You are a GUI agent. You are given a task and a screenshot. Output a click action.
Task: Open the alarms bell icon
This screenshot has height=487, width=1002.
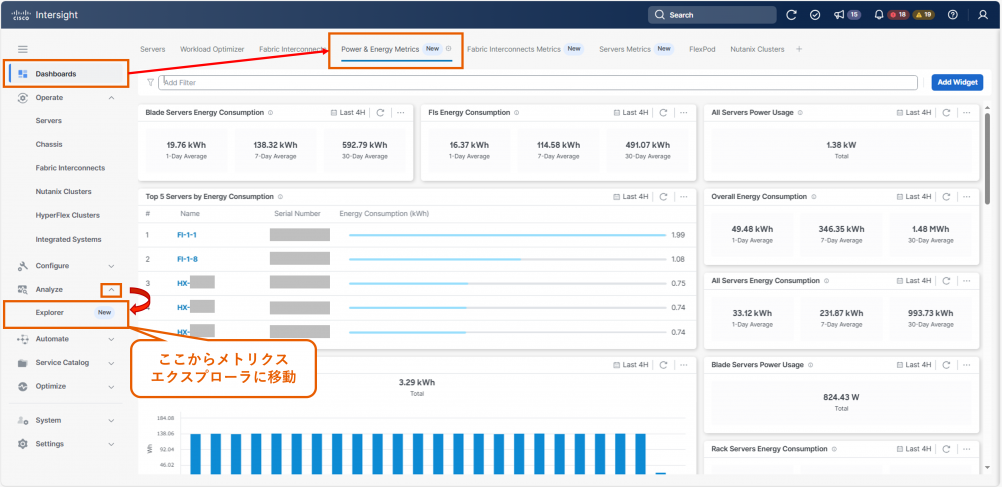point(879,15)
